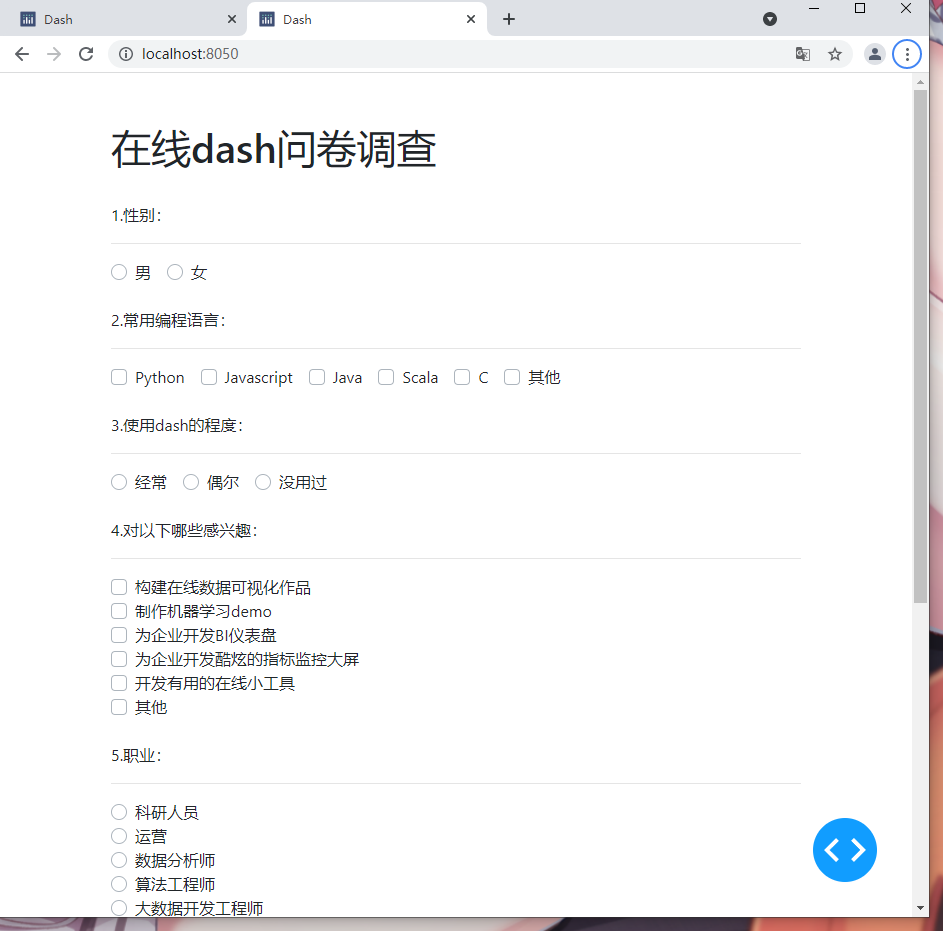Select occupation 算法工程师
This screenshot has width=943, height=931.
[119, 884]
